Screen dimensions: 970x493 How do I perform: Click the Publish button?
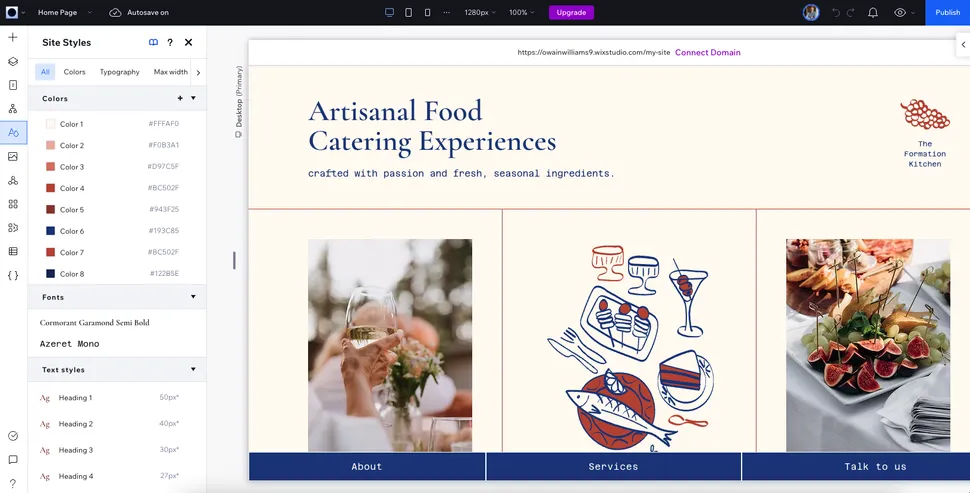[947, 13]
